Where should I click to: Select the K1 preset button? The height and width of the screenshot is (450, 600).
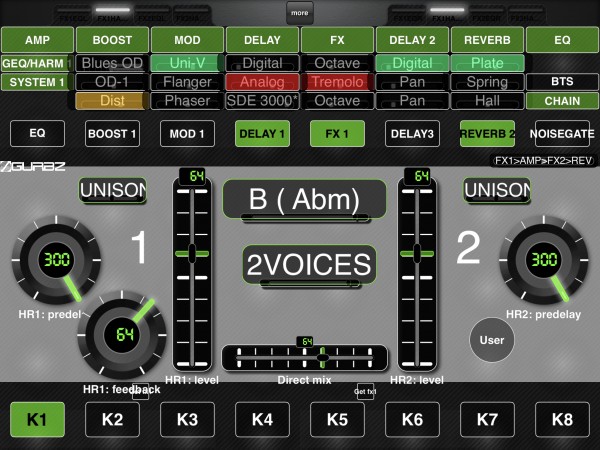(x=37, y=419)
